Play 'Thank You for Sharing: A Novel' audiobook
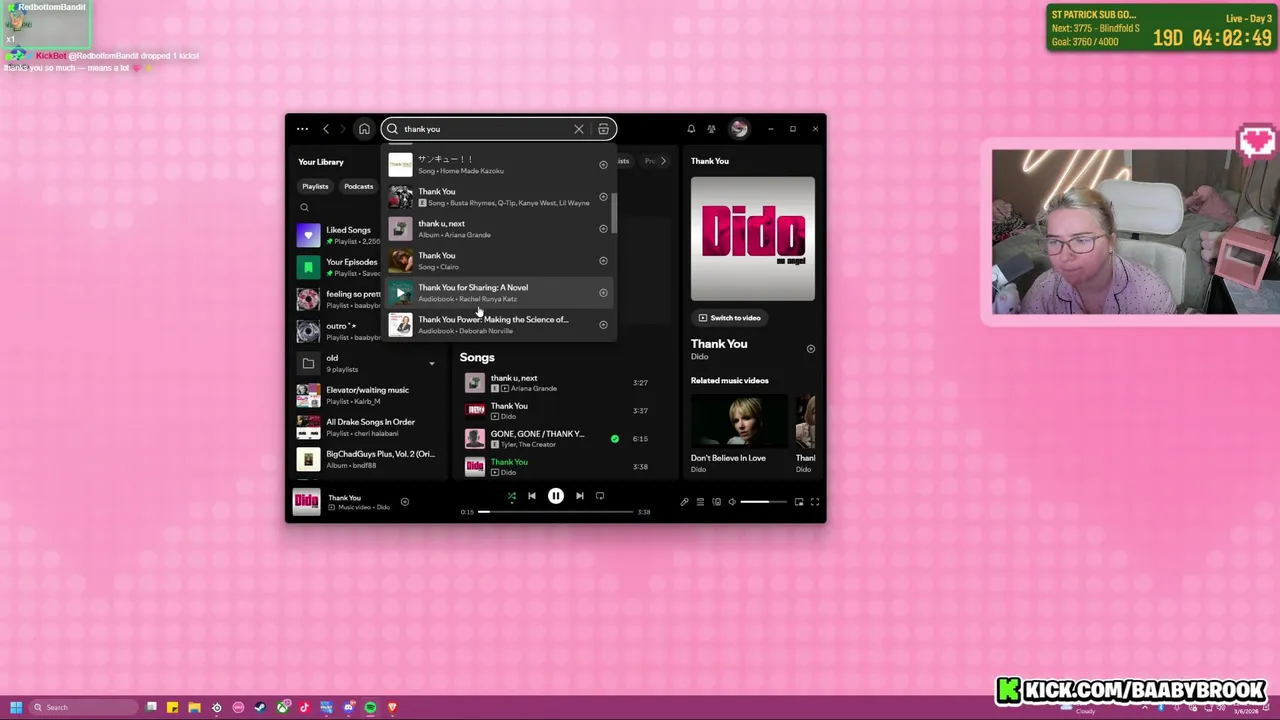This screenshot has width=1280, height=720. click(x=400, y=293)
